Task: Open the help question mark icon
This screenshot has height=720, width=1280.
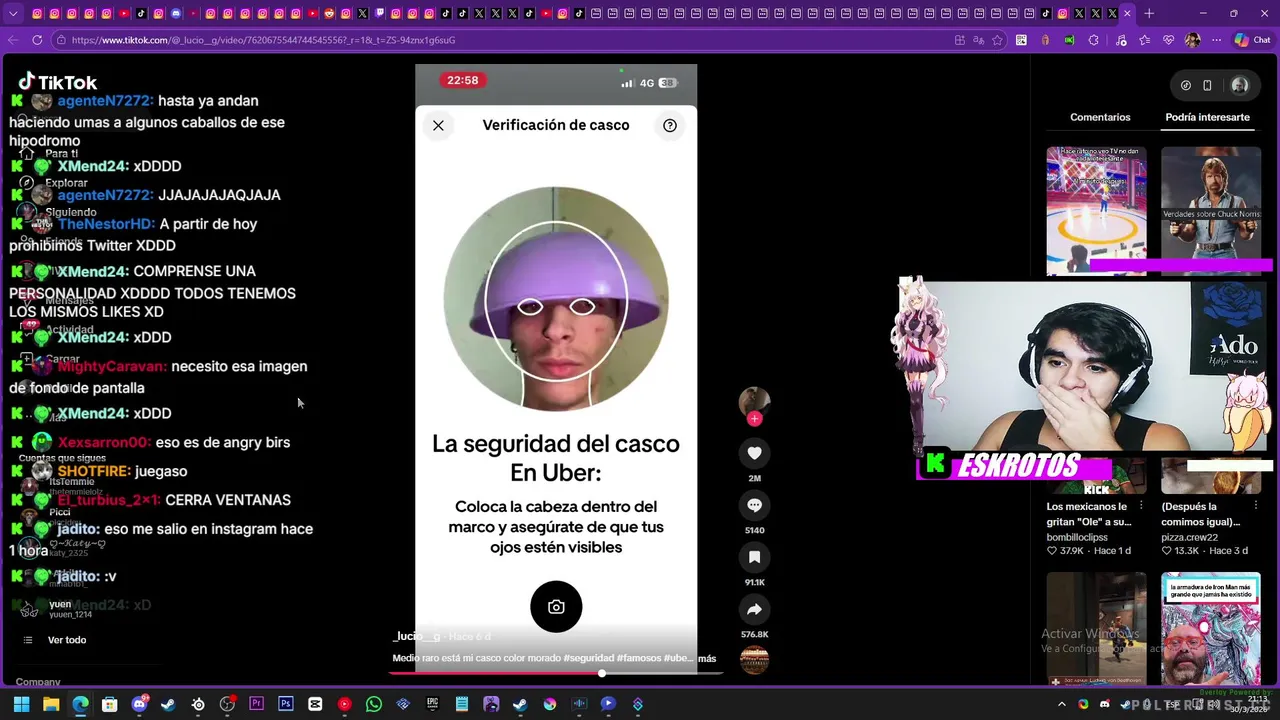Action: [x=670, y=125]
